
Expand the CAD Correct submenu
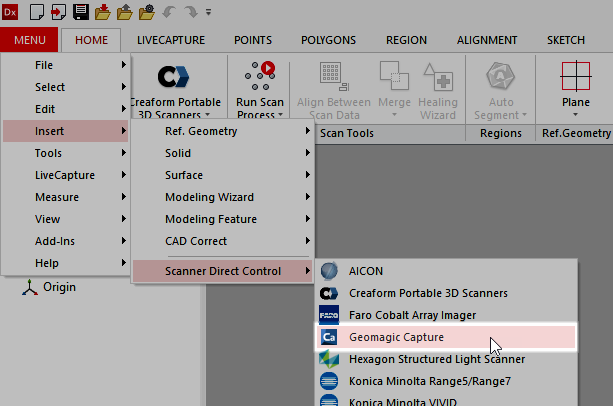223,241
